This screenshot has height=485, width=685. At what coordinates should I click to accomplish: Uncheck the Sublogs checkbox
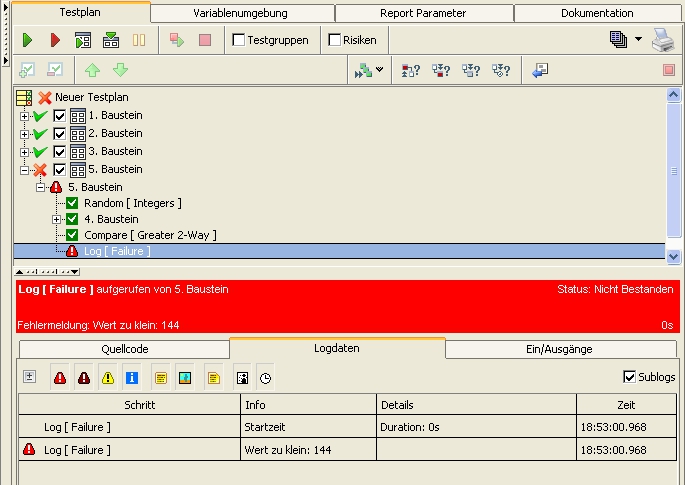[629, 376]
